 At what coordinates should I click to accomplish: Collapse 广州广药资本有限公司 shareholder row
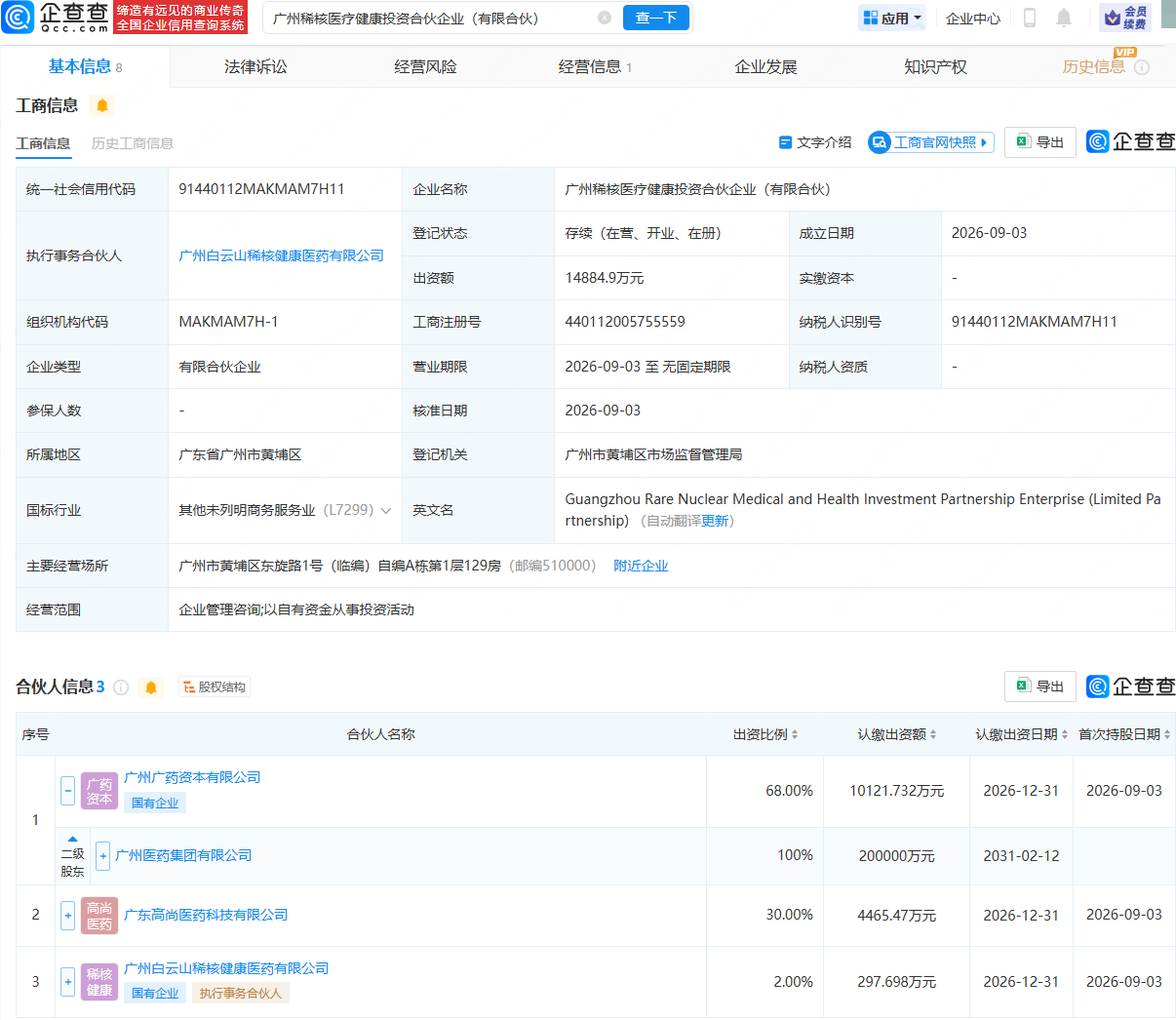(67, 791)
